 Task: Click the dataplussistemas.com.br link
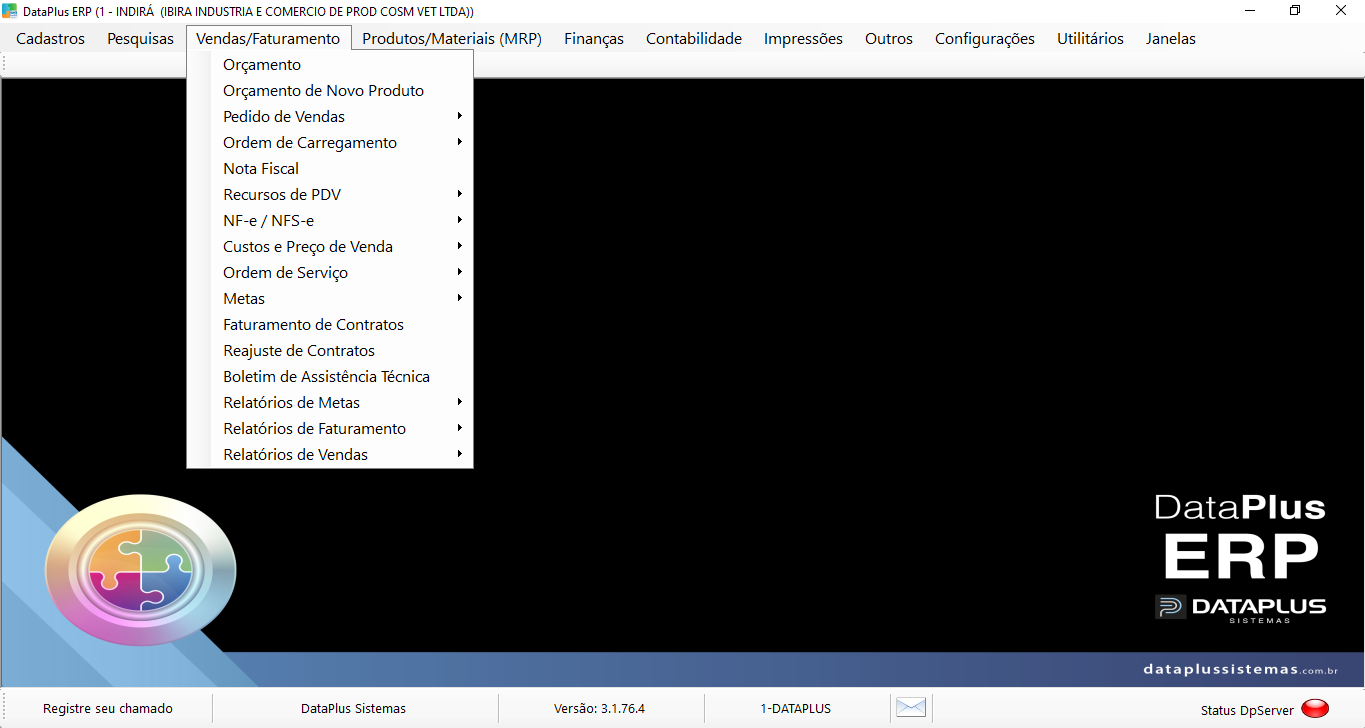pos(1240,669)
